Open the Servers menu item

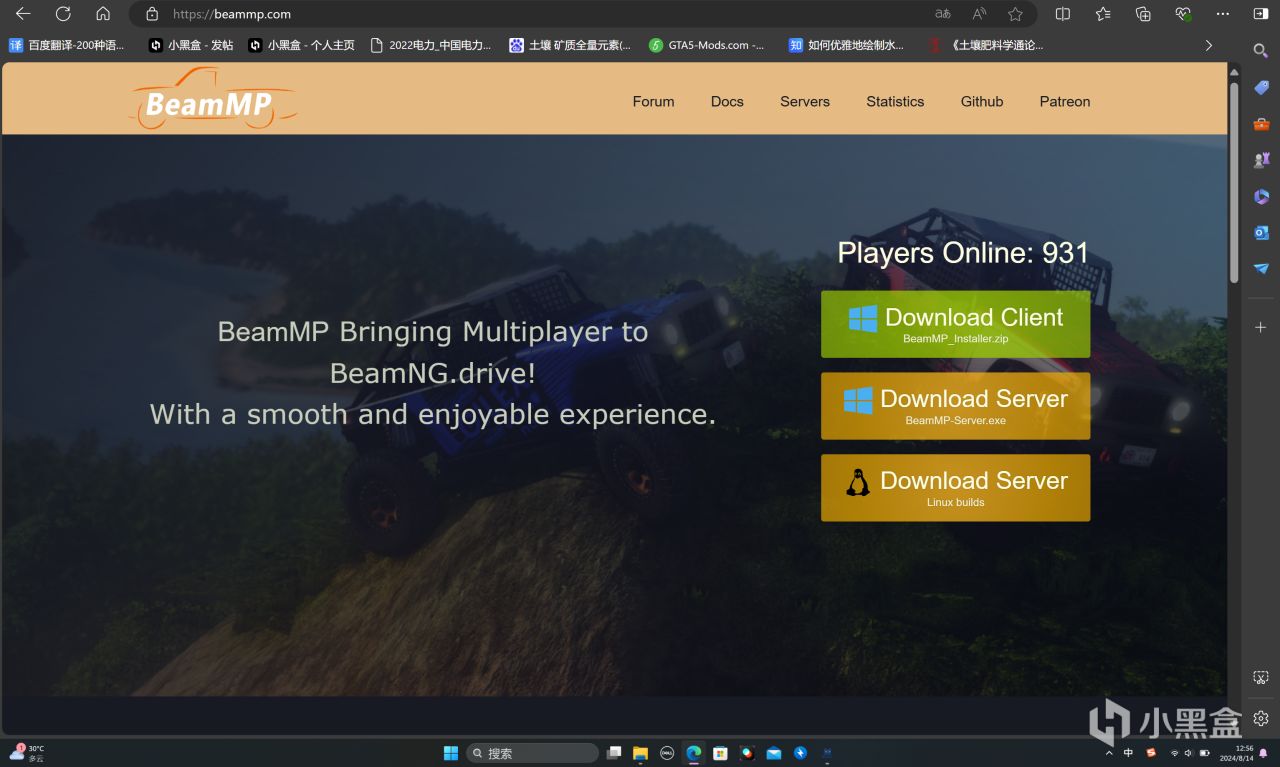pyautogui.click(x=805, y=101)
